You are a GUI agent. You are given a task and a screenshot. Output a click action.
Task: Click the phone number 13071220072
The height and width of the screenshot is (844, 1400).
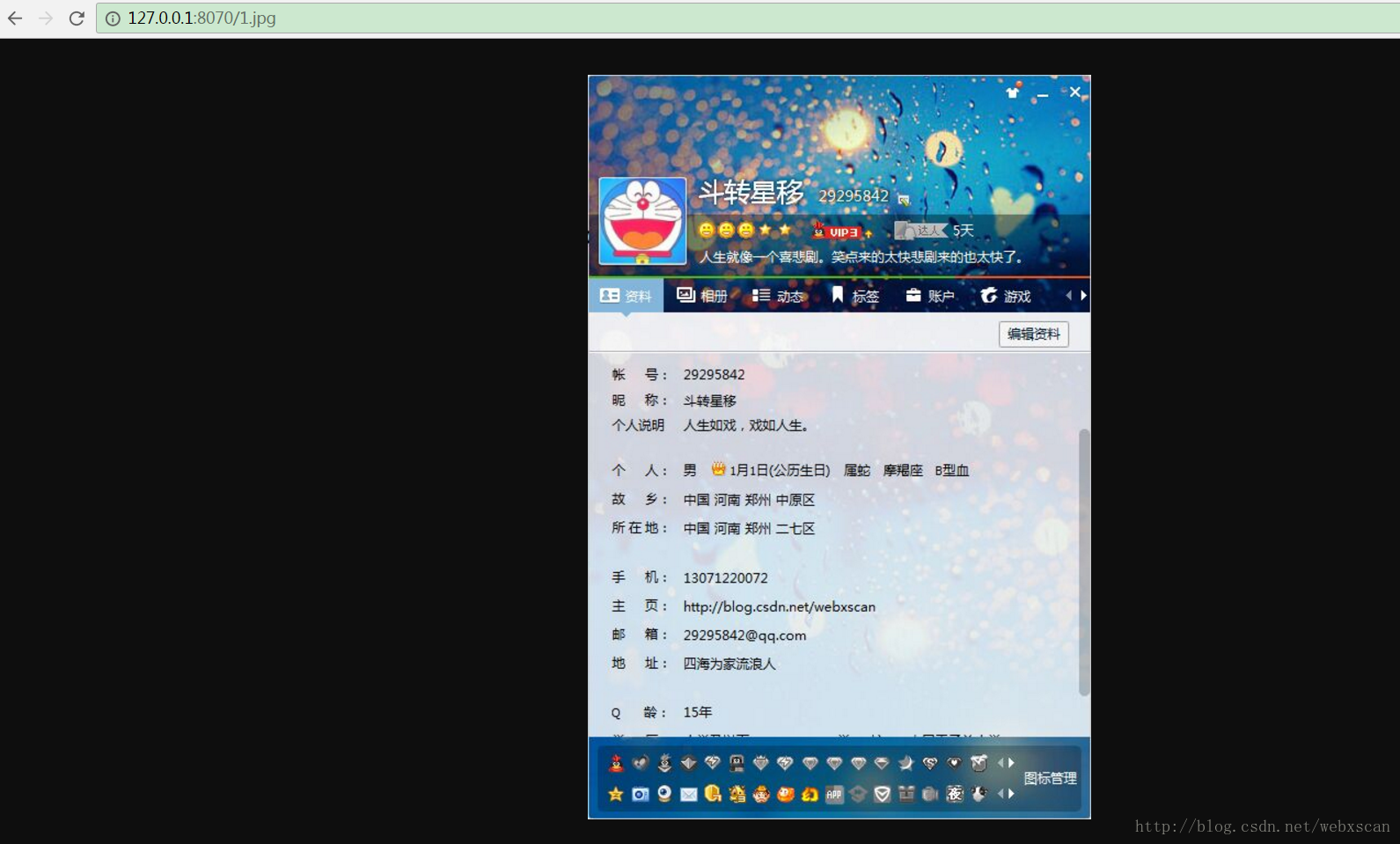click(x=725, y=578)
